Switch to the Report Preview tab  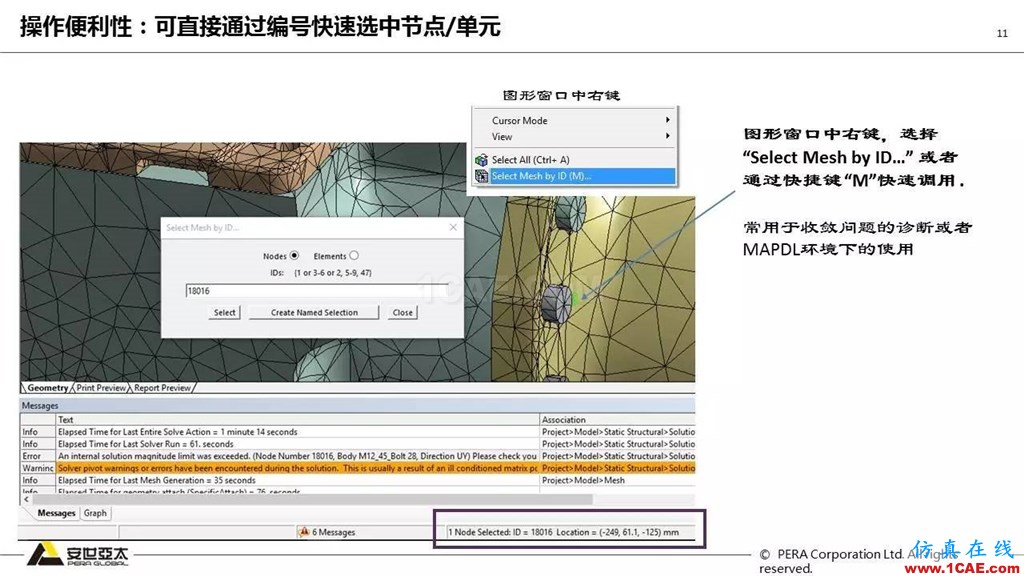click(x=163, y=387)
